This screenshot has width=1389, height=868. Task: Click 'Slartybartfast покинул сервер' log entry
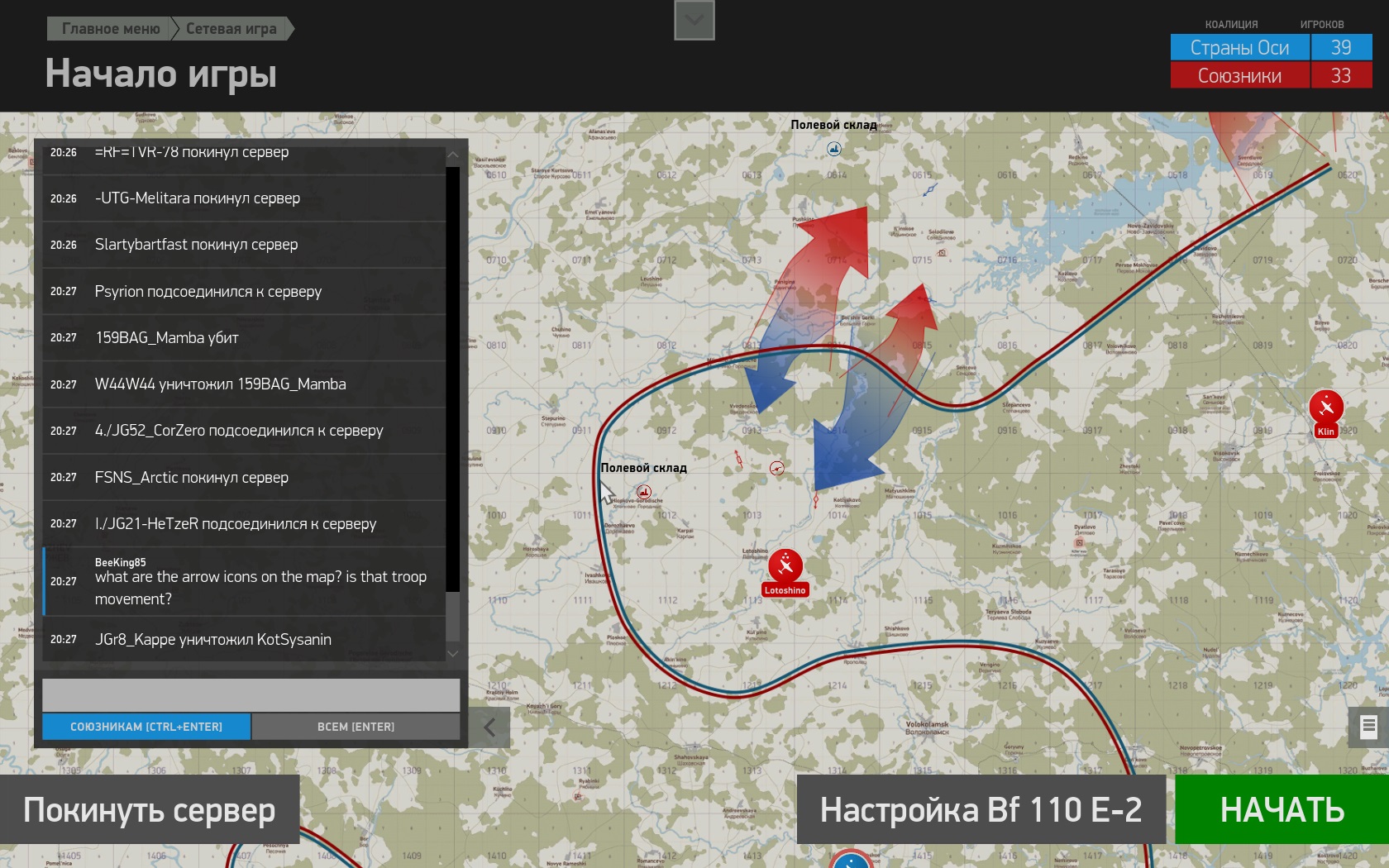pyautogui.click(x=245, y=245)
